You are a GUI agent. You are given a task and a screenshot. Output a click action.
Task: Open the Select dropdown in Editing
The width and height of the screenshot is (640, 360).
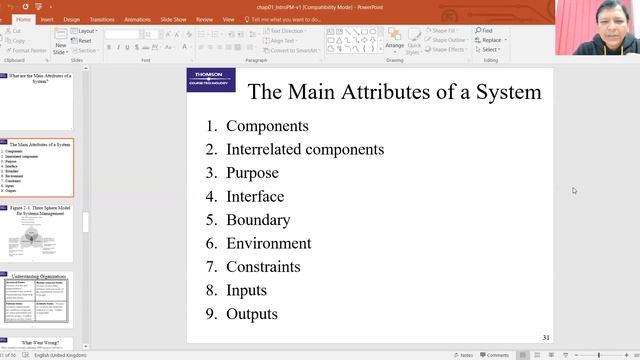488,49
